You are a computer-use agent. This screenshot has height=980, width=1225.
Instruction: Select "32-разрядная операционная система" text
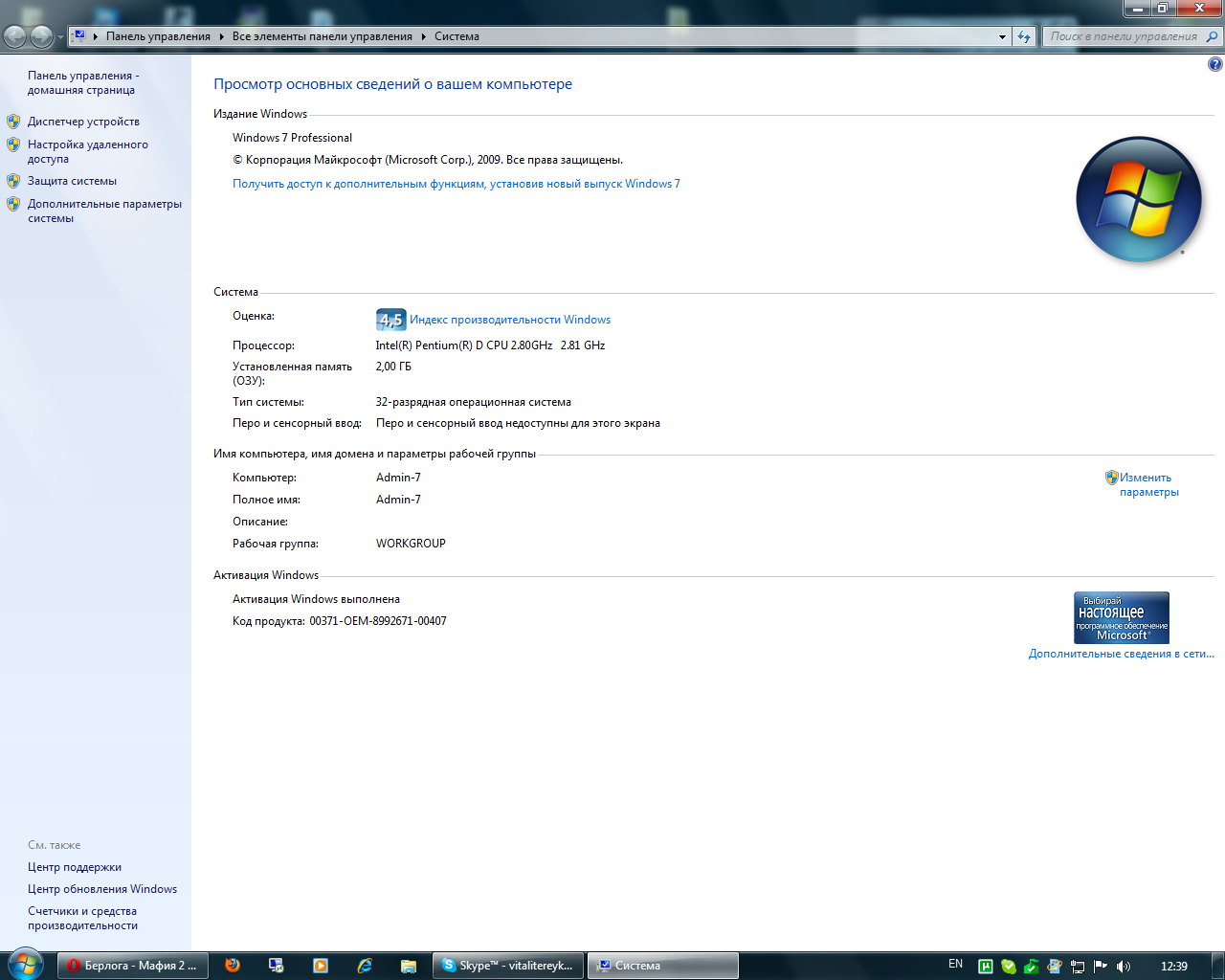[x=474, y=402]
